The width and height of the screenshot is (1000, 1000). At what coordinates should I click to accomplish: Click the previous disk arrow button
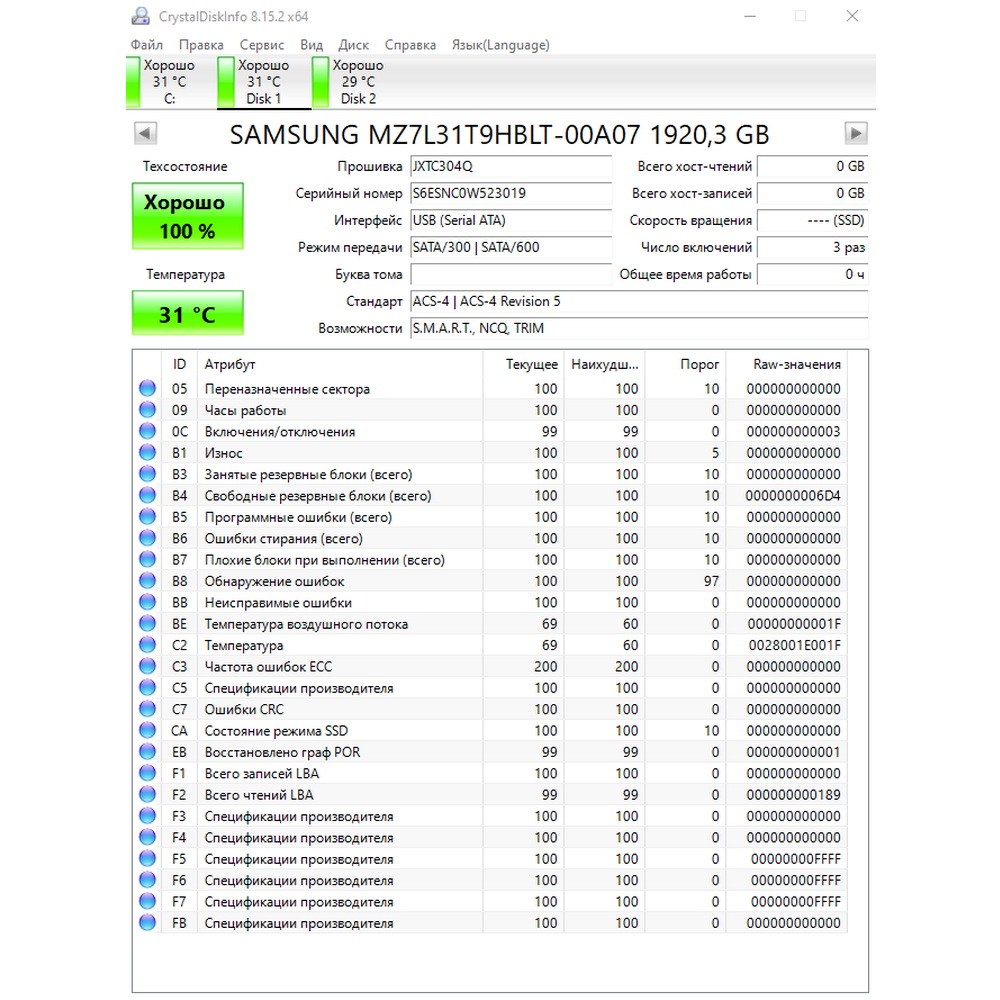145,133
